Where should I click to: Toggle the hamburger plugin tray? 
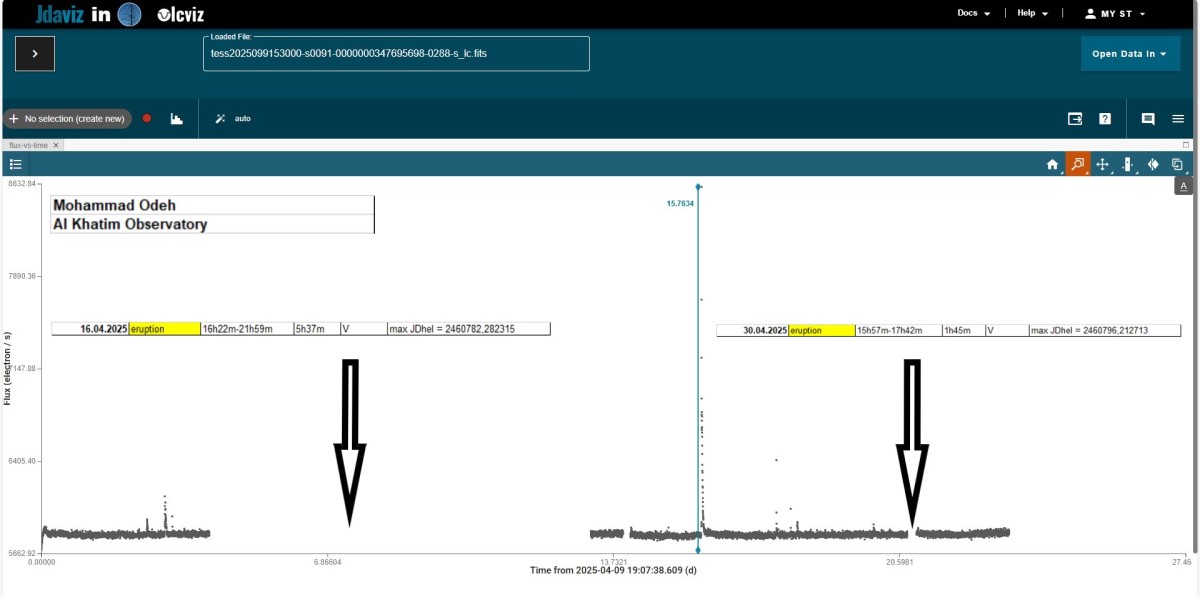pos(1178,118)
